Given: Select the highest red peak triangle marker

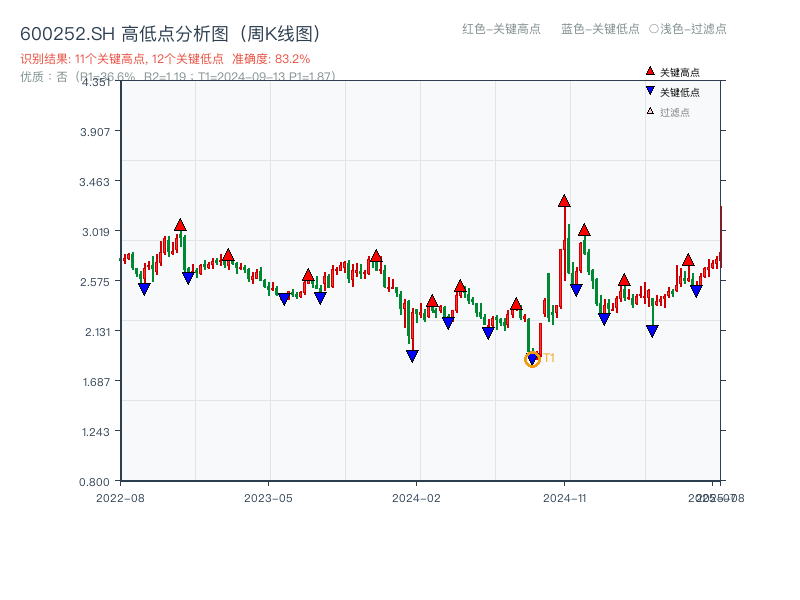Looking at the screenshot, I should 564,201.
